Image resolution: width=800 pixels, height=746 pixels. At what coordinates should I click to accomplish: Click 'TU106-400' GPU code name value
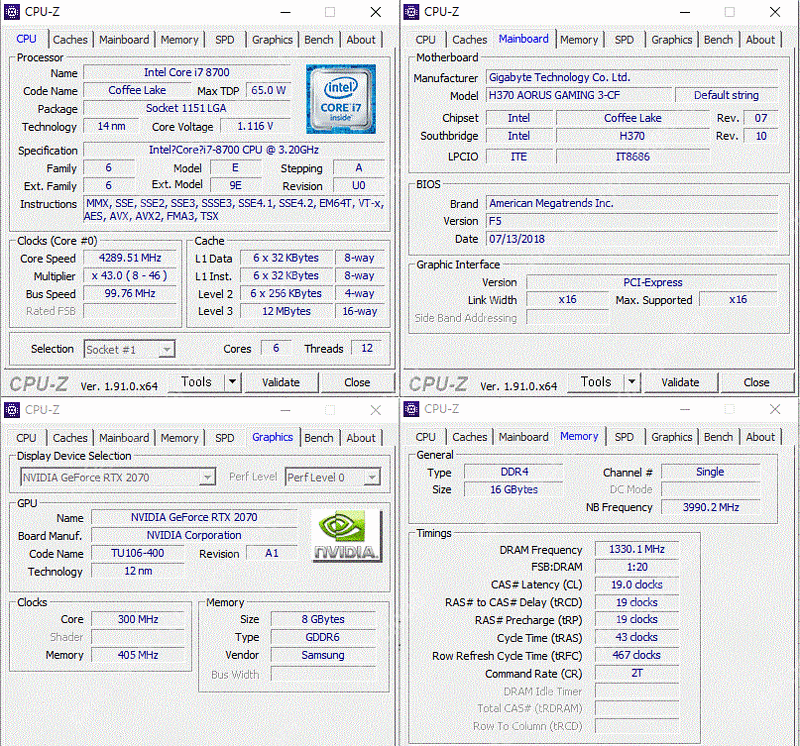(138, 553)
